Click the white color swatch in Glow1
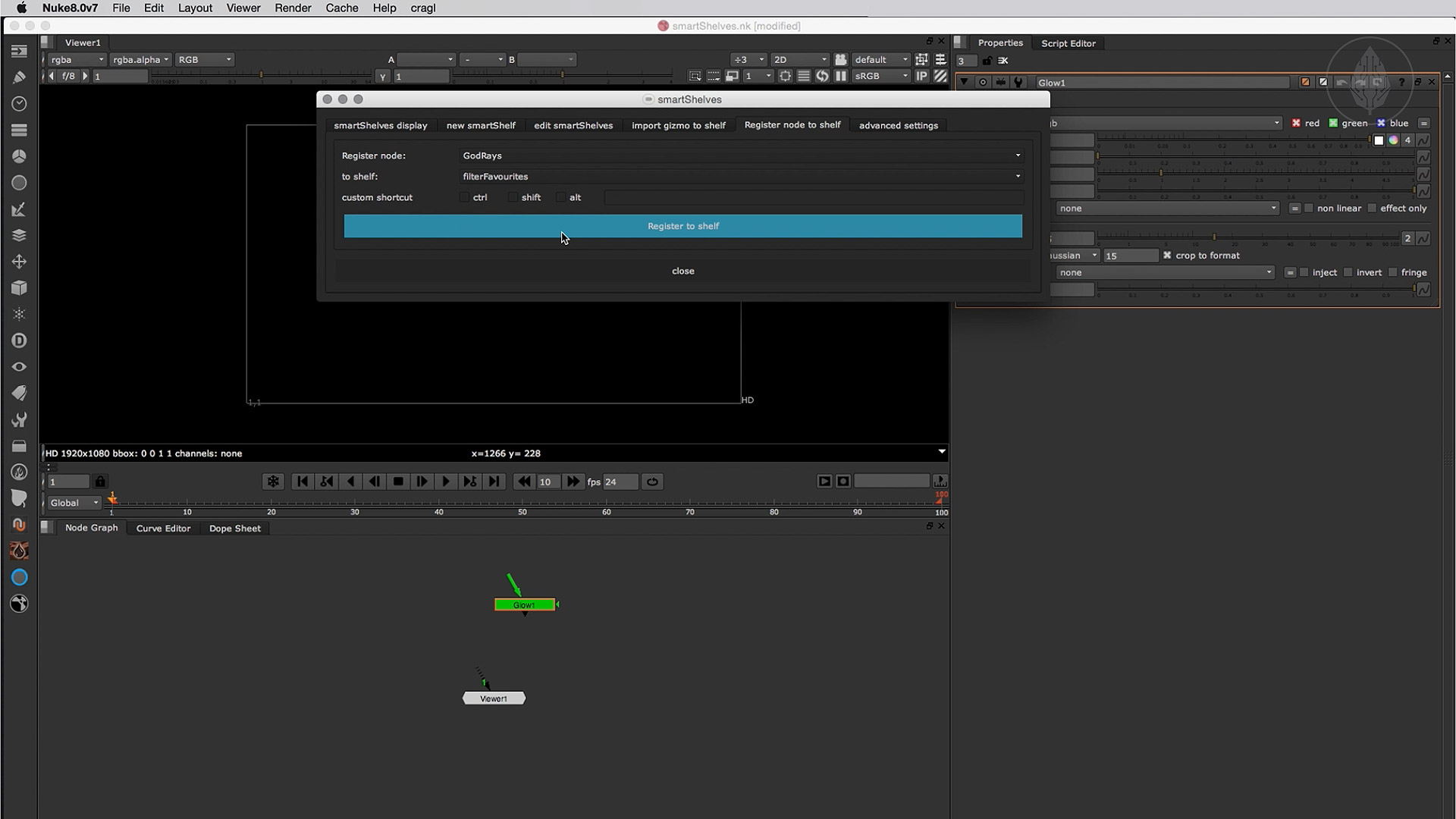Viewport: 1456px width, 819px height. pos(1379,140)
